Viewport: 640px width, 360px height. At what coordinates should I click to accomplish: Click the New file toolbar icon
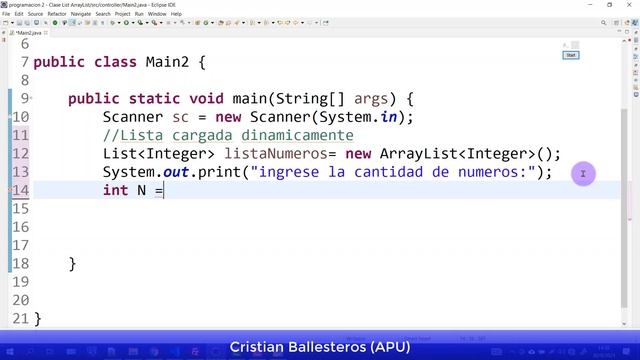pyautogui.click(x=5, y=23)
